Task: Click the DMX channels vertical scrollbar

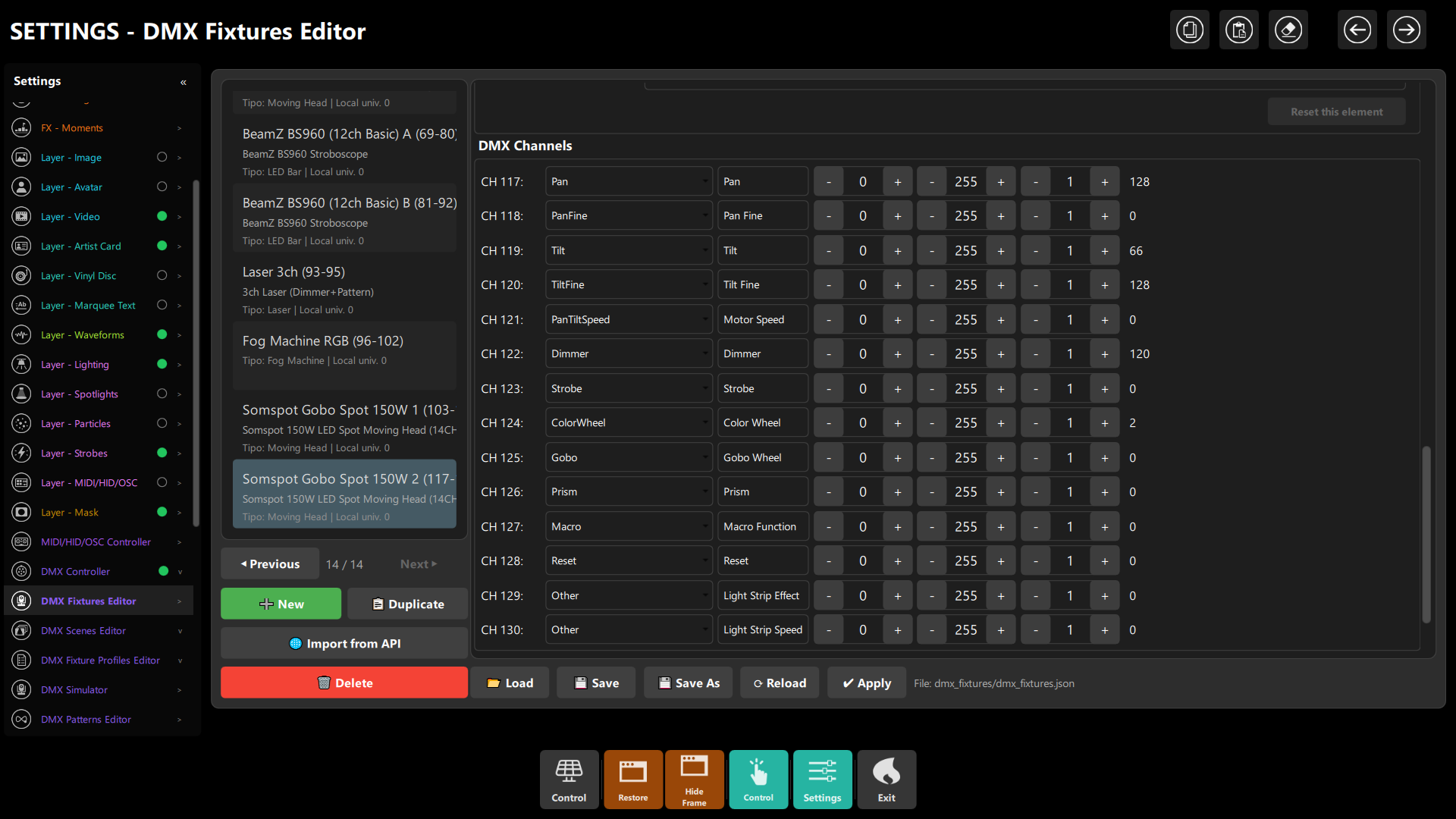Action: tap(1426, 535)
